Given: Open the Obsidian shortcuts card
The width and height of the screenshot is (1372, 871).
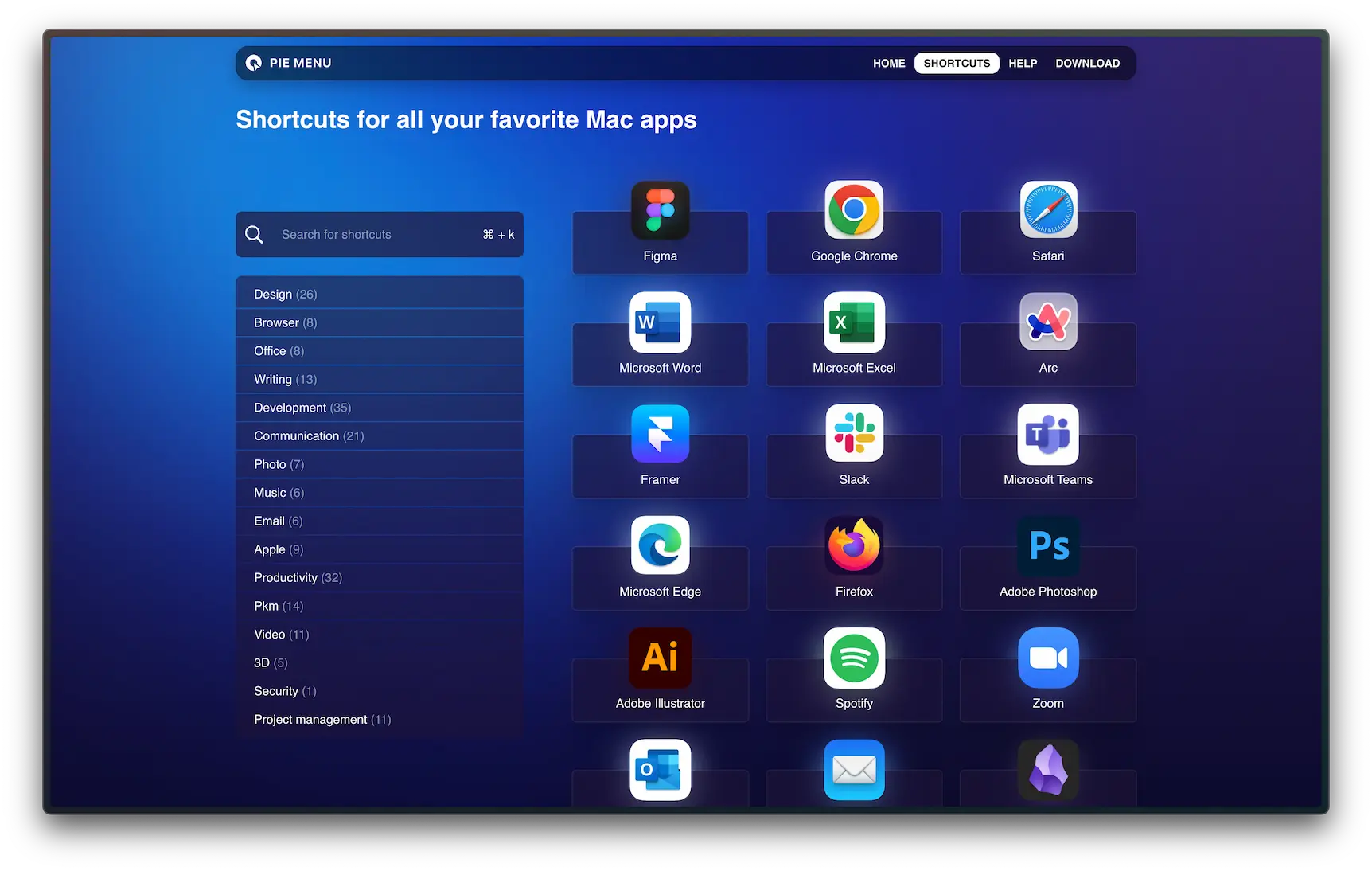Looking at the screenshot, I should pyautogui.click(x=1048, y=770).
